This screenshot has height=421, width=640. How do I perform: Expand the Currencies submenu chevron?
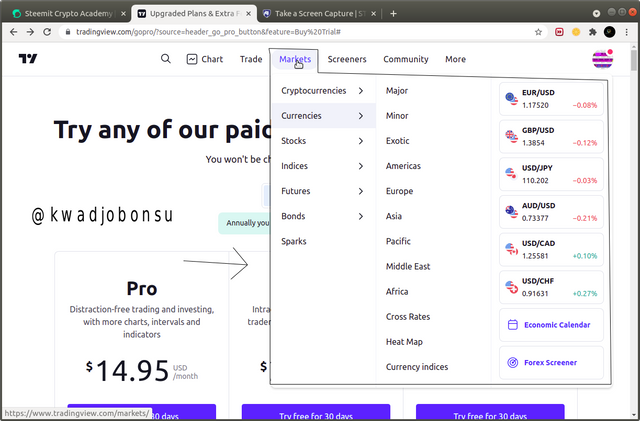[x=361, y=116]
